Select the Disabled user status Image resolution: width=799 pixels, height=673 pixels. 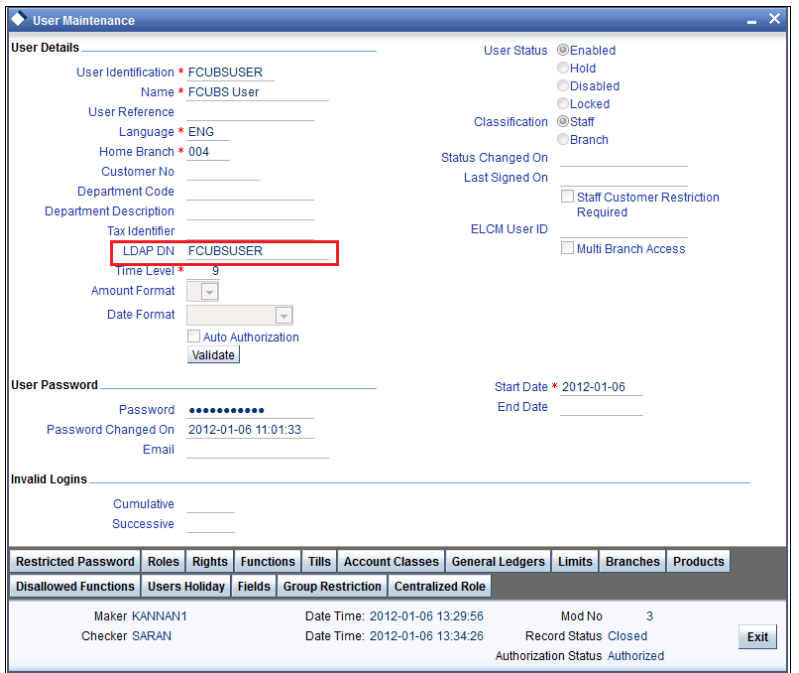pyautogui.click(x=563, y=86)
